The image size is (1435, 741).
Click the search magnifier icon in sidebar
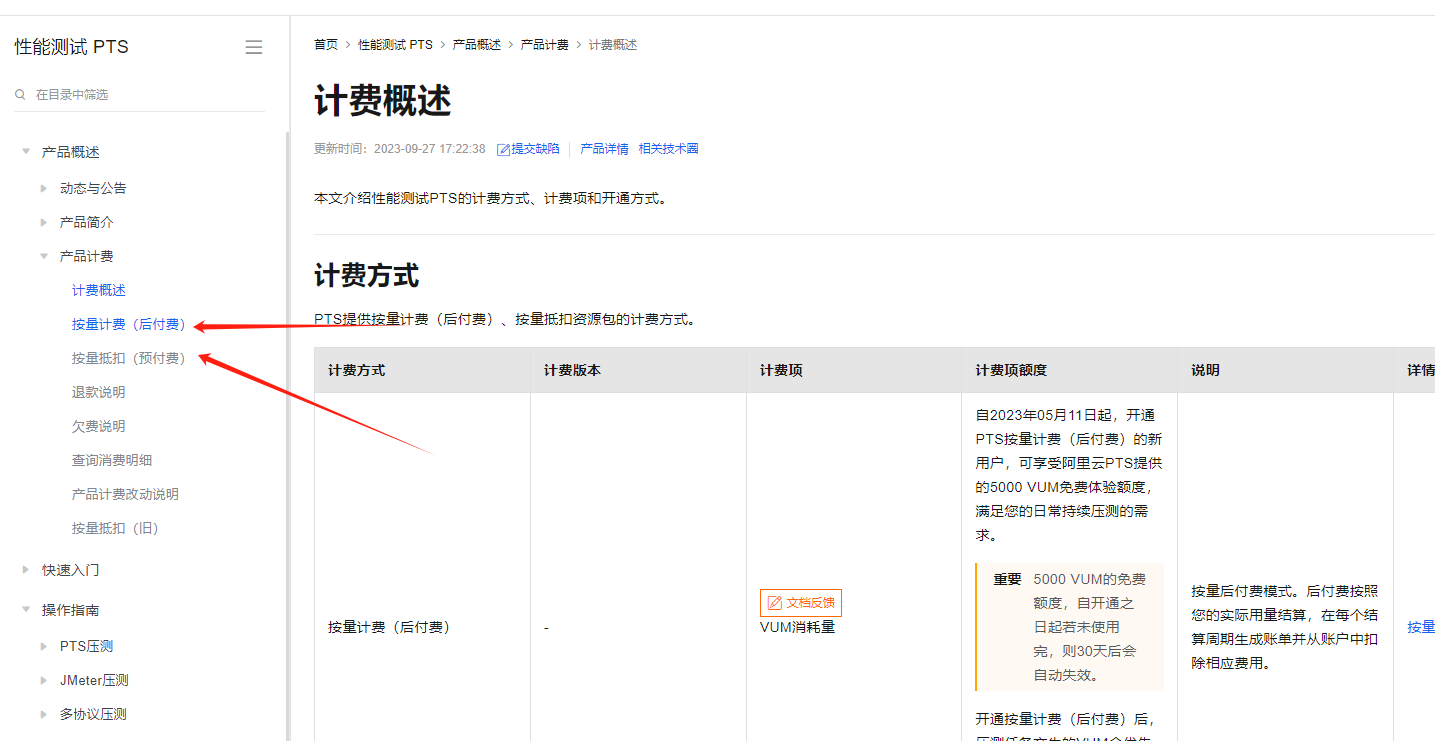point(20,94)
